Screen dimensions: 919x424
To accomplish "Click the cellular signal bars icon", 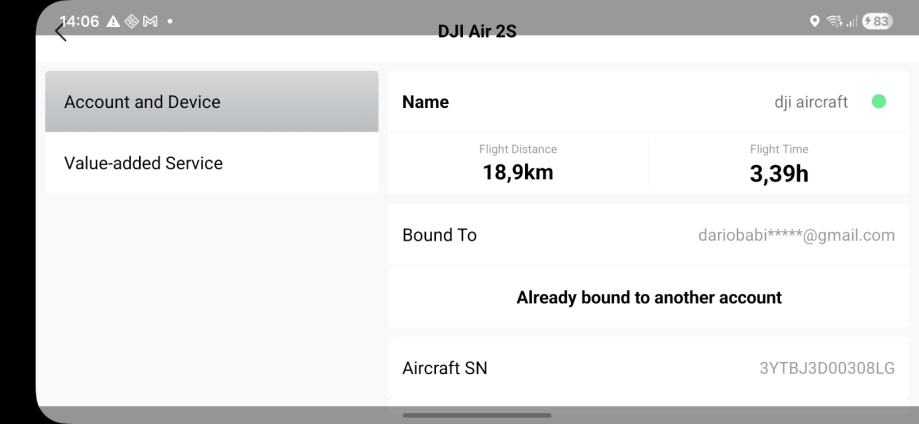I will [x=850, y=22].
